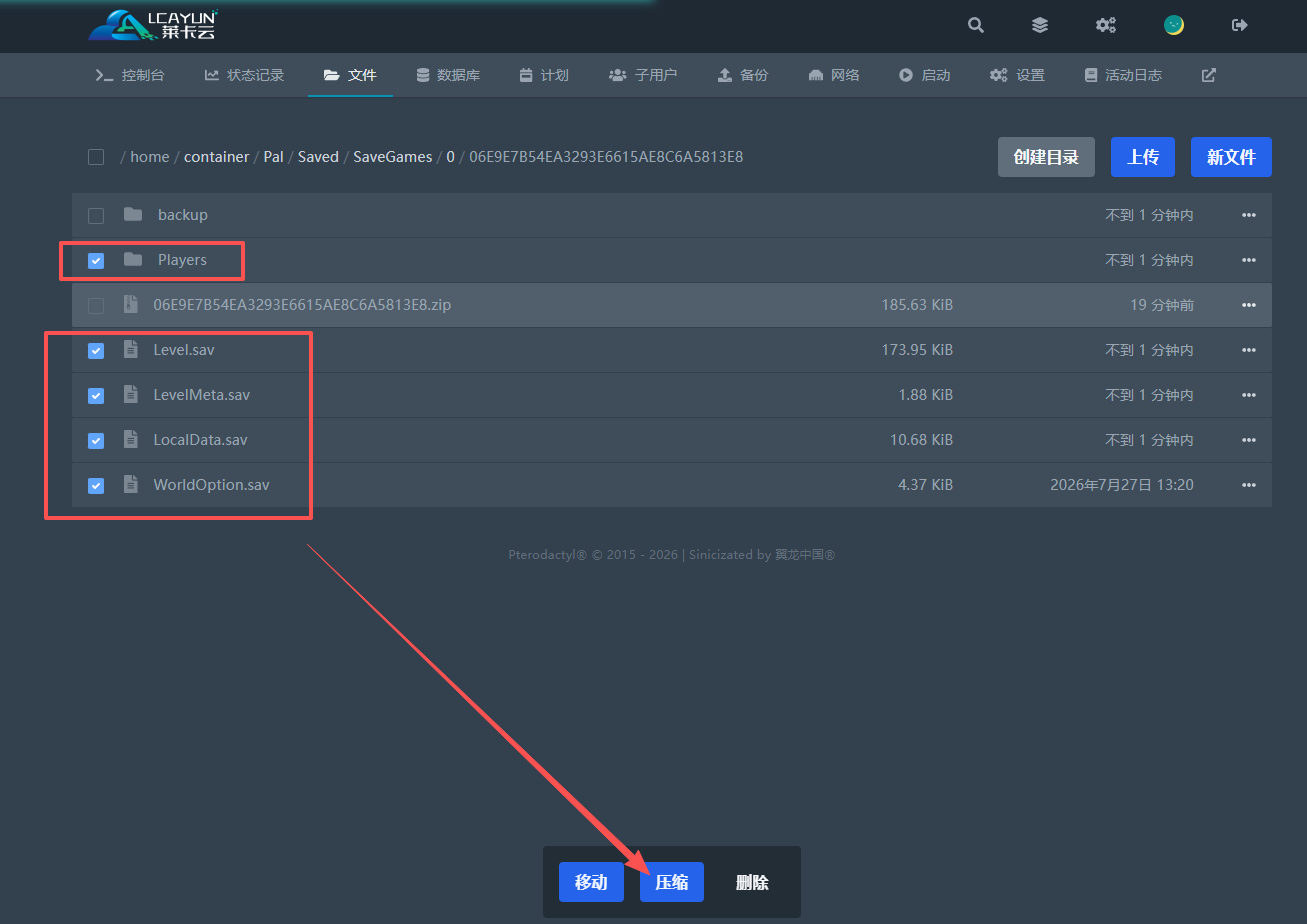Switch to the 状态记录 tab

point(245,75)
